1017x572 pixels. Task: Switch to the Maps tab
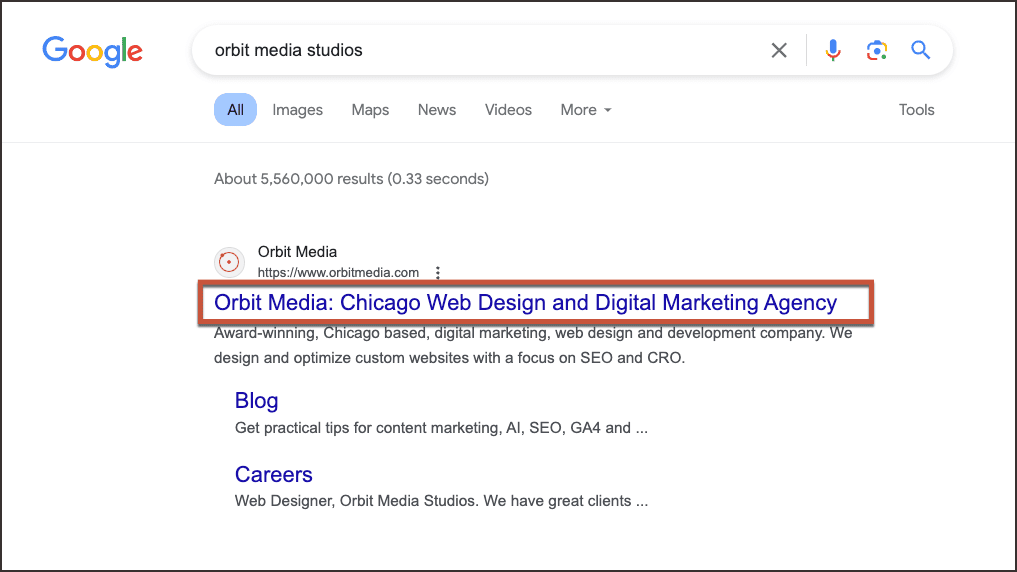[370, 110]
